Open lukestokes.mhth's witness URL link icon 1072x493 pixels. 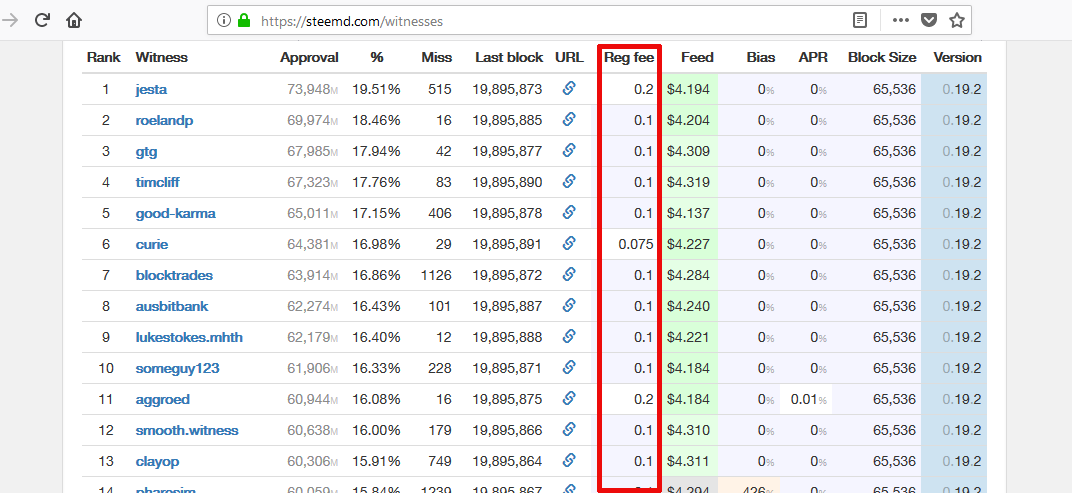(569, 336)
